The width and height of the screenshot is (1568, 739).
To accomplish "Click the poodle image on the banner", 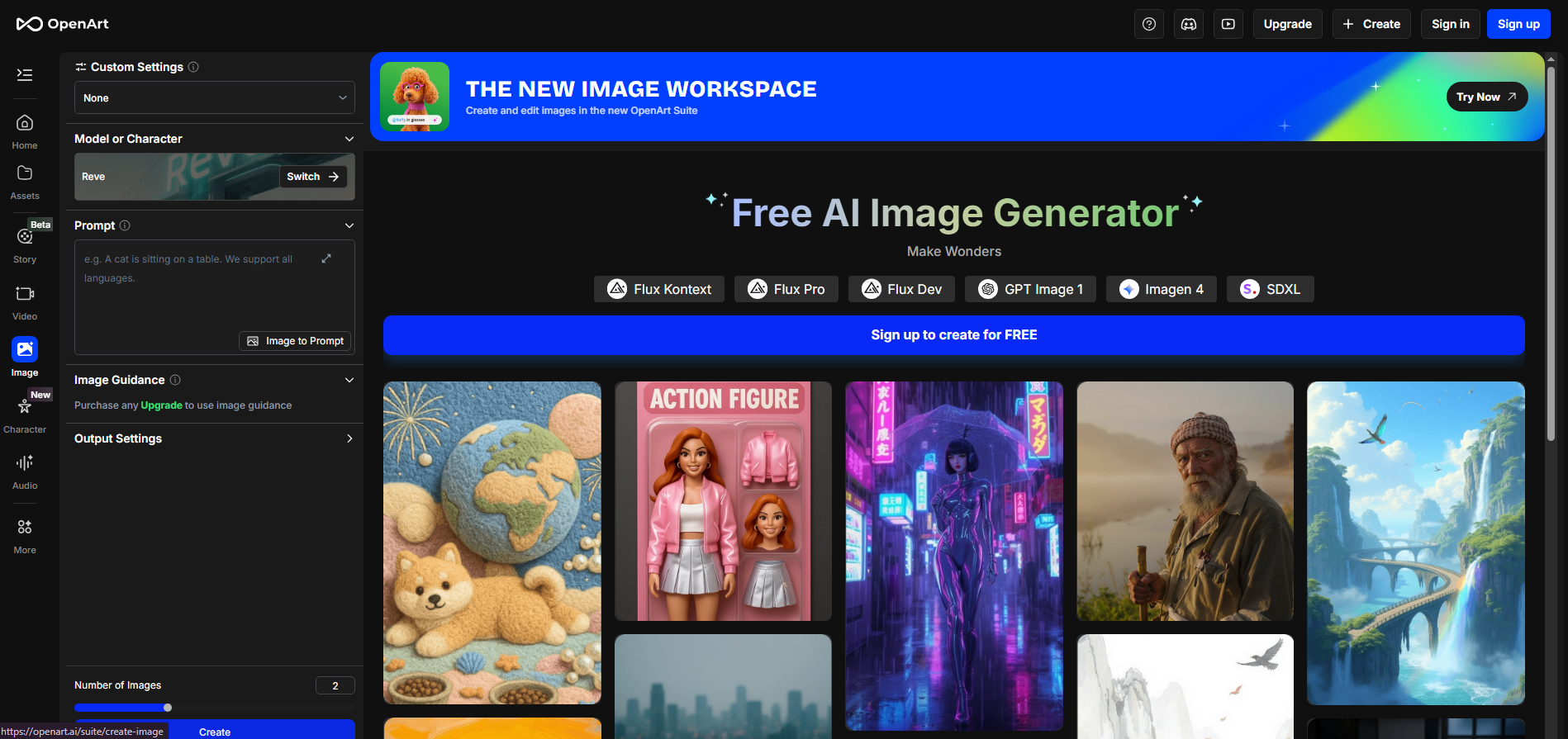I will coord(415,97).
